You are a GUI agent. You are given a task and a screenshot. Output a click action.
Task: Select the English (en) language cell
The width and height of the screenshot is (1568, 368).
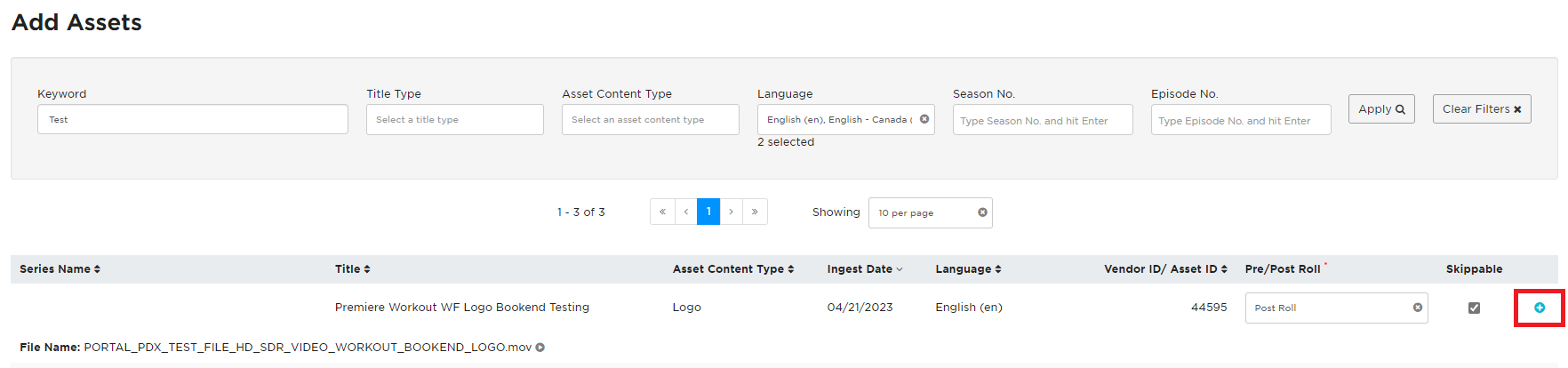pos(969,308)
